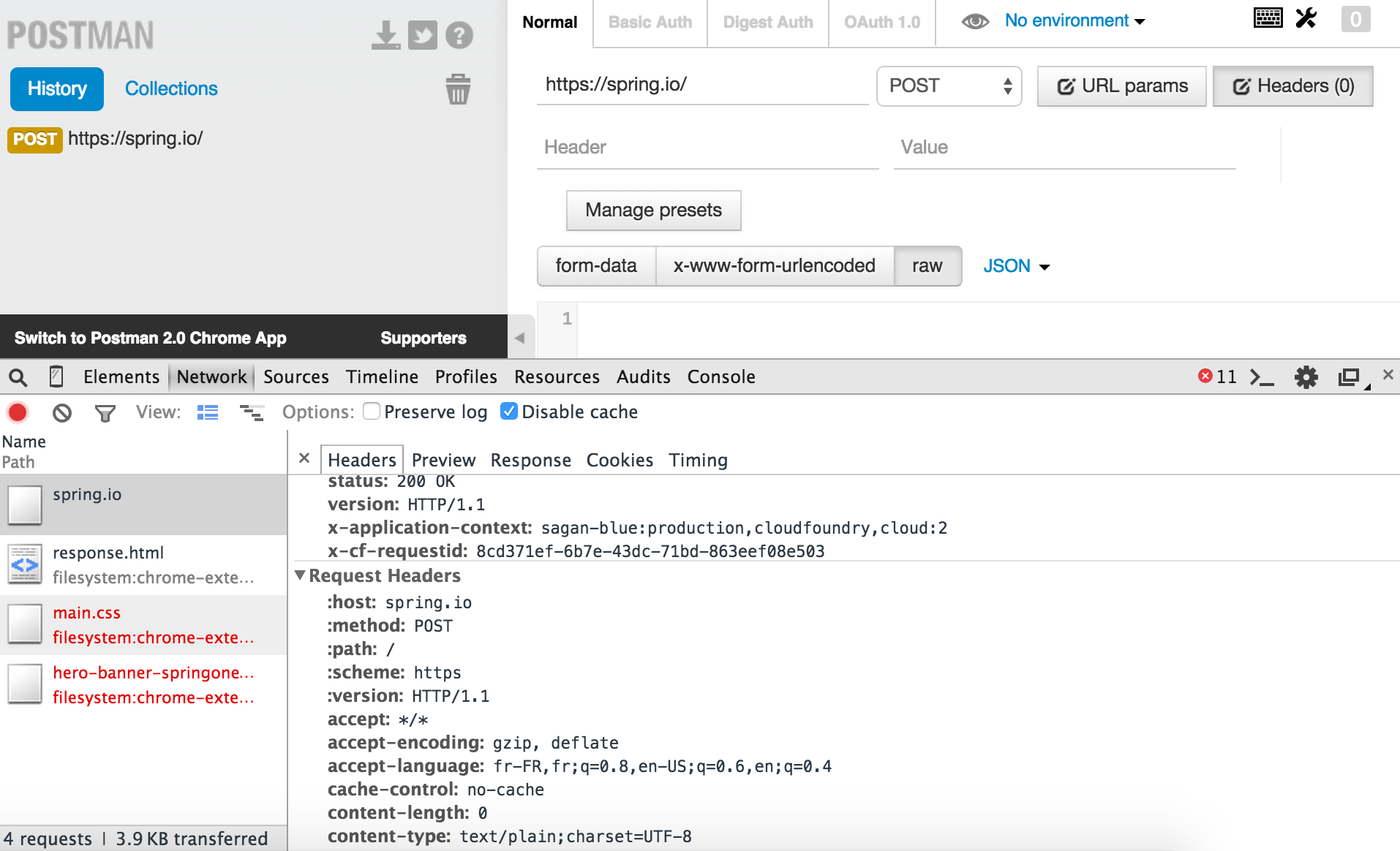Click the DevTools search magnifier icon
The width and height of the screenshot is (1400, 851).
(18, 377)
